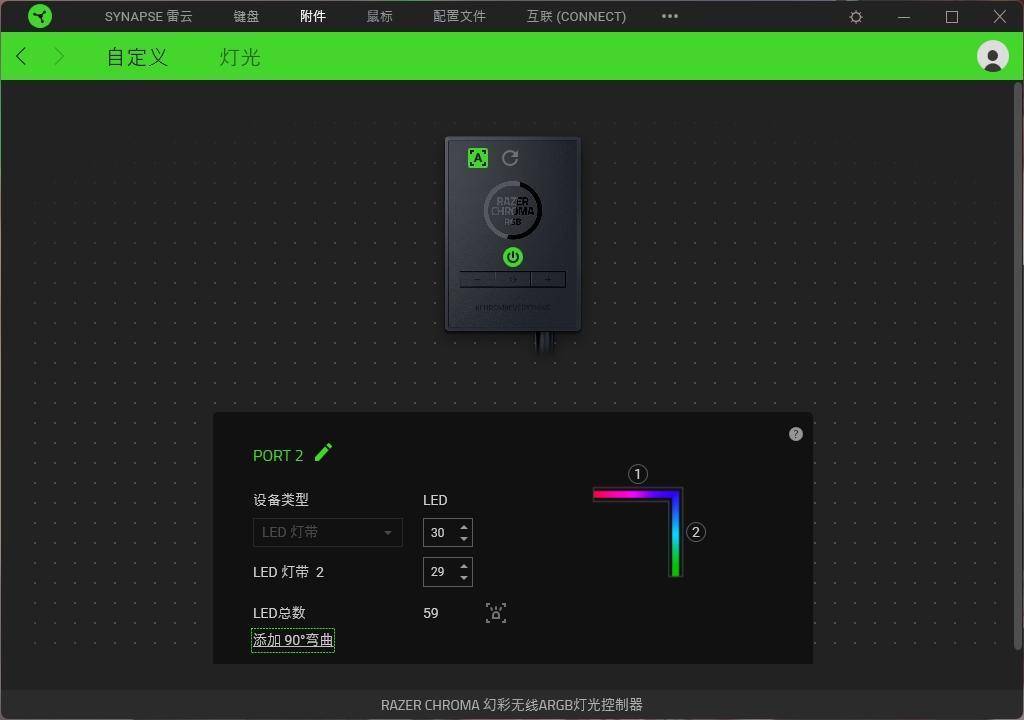This screenshot has height=720, width=1024.
Task: Click the 添加 90°弯曲 link
Action: point(293,640)
